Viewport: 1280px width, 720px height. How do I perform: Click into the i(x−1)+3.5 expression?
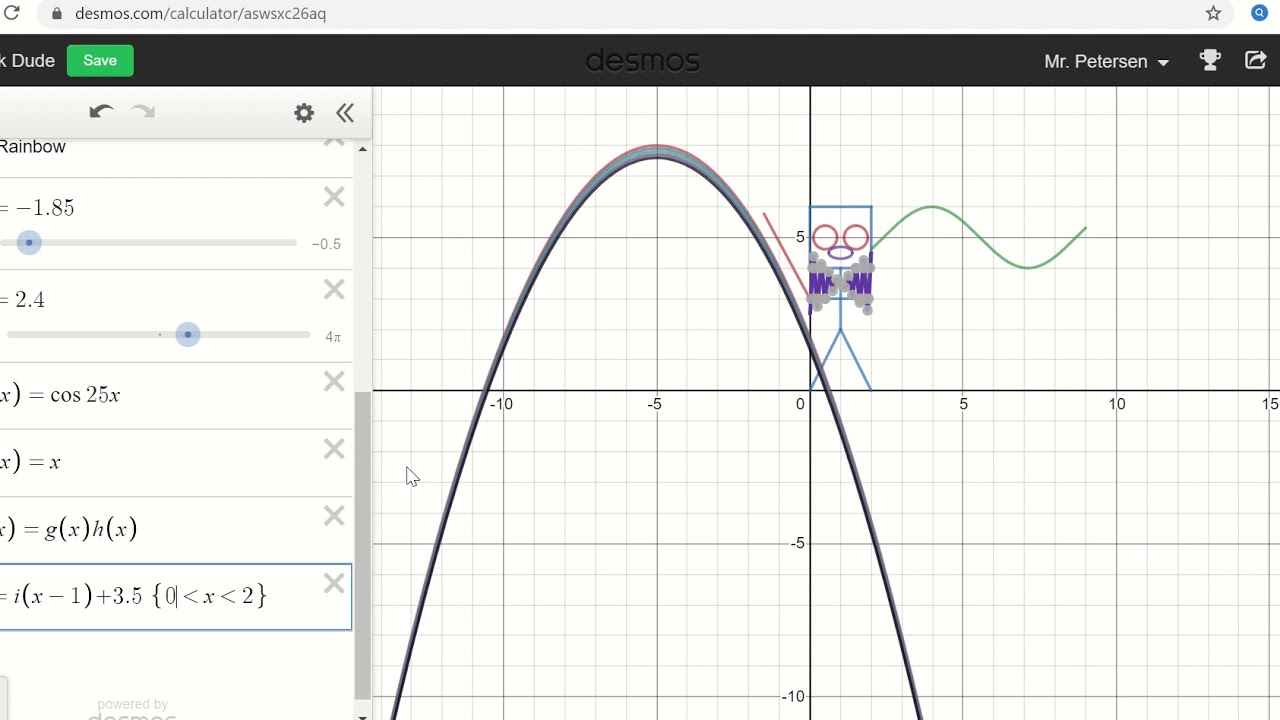(176, 597)
